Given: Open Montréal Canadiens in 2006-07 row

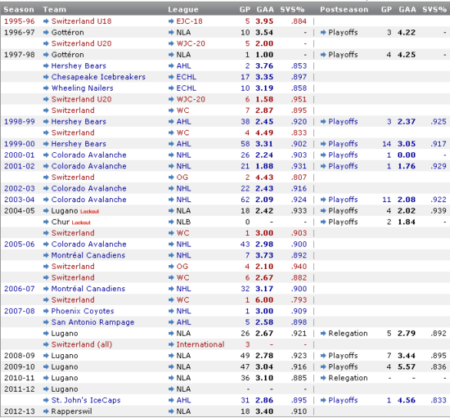Looking at the screenshot, I should tap(88, 289).
